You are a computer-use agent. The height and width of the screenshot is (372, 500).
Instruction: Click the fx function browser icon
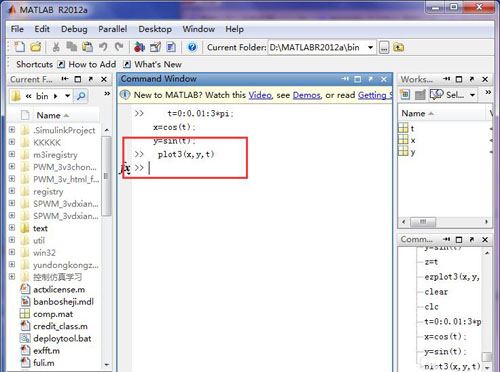(x=125, y=168)
